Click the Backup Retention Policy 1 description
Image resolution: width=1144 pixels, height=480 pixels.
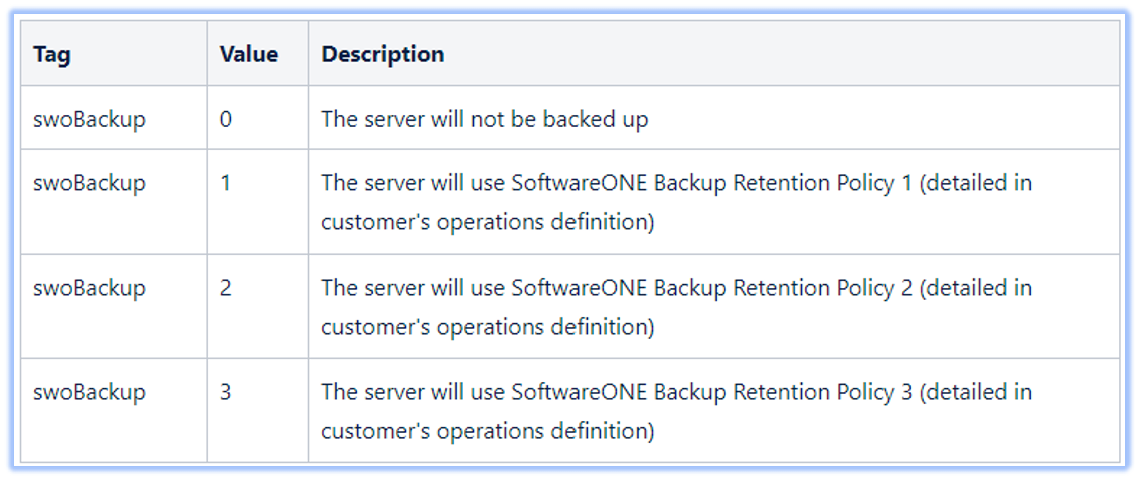tap(677, 202)
